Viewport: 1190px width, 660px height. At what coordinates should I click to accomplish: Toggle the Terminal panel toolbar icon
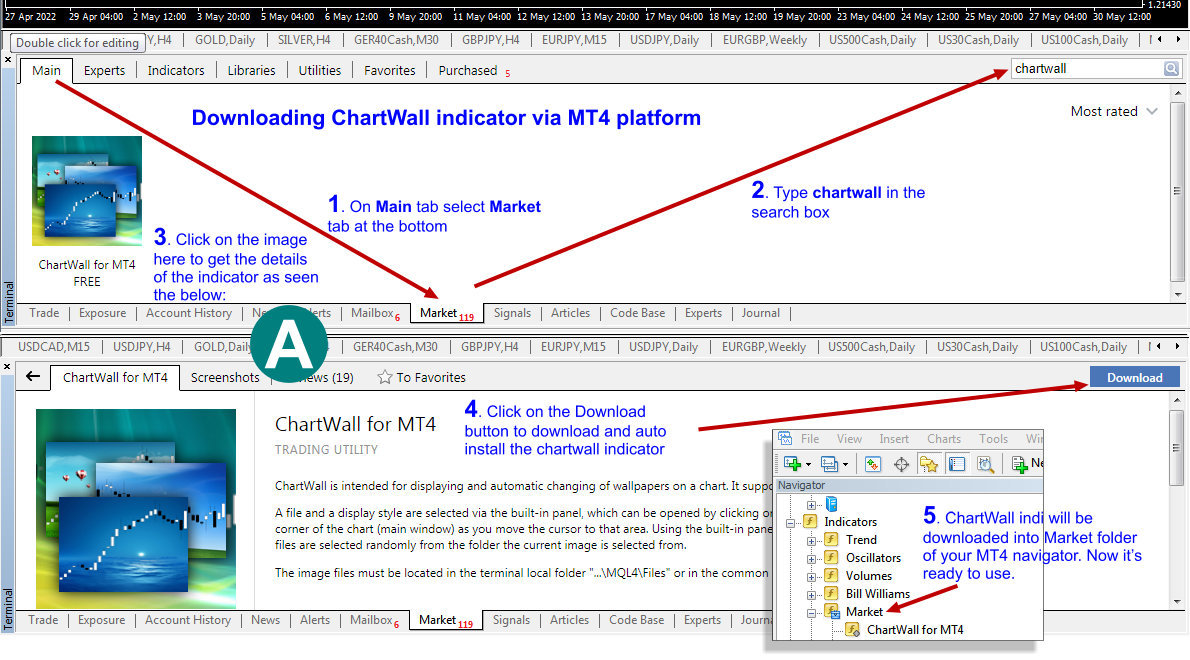957,464
